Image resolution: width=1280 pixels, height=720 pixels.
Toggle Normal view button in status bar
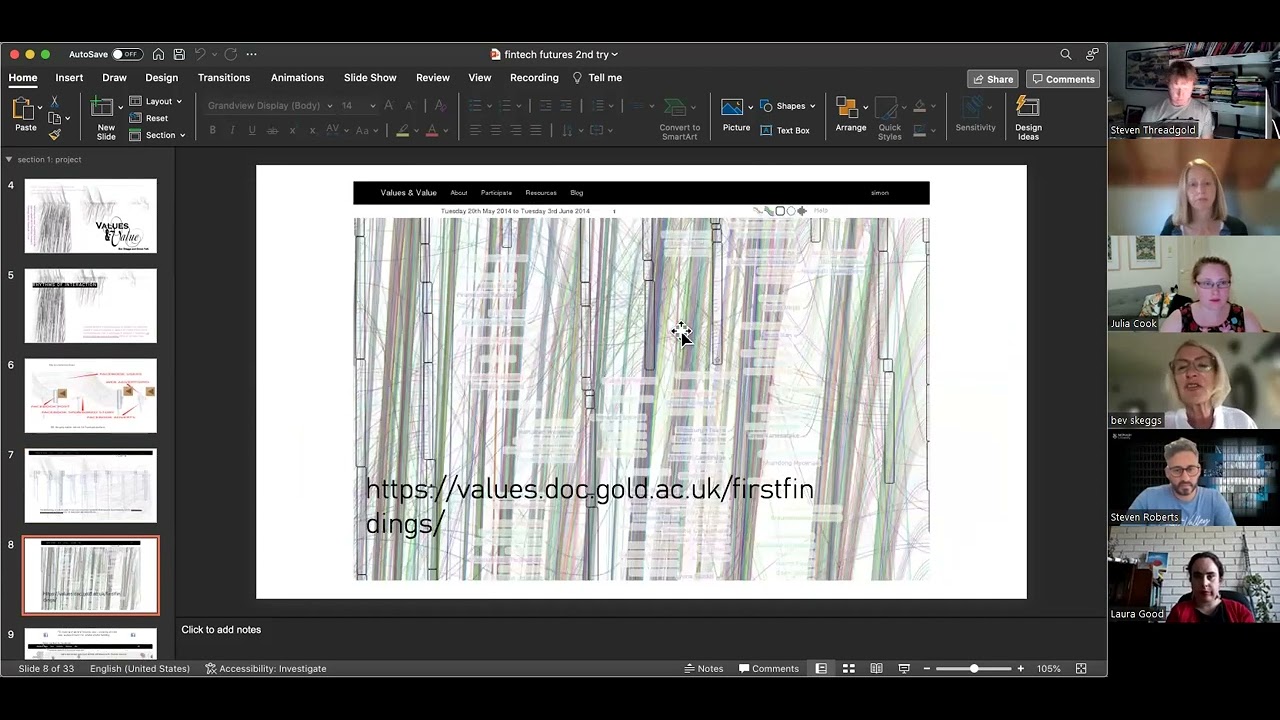click(821, 668)
